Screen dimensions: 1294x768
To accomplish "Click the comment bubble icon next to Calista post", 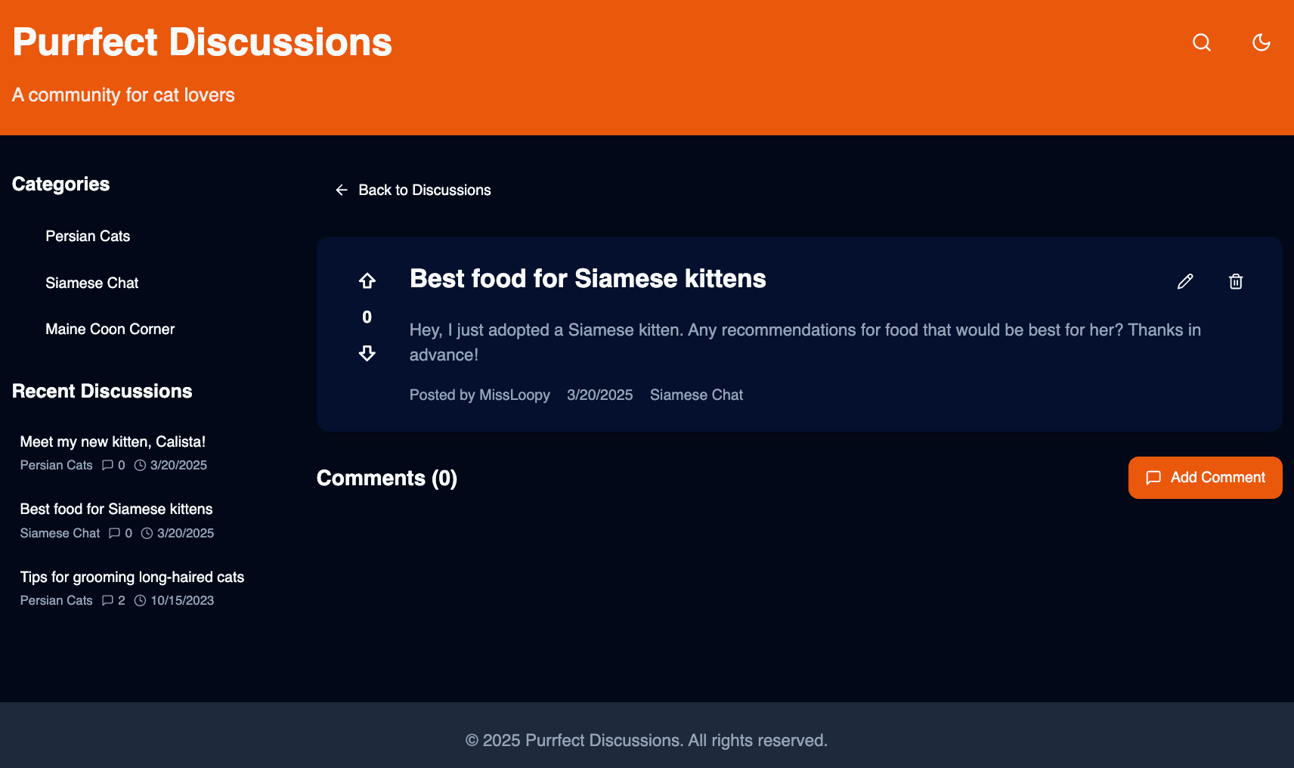I will pyautogui.click(x=108, y=464).
